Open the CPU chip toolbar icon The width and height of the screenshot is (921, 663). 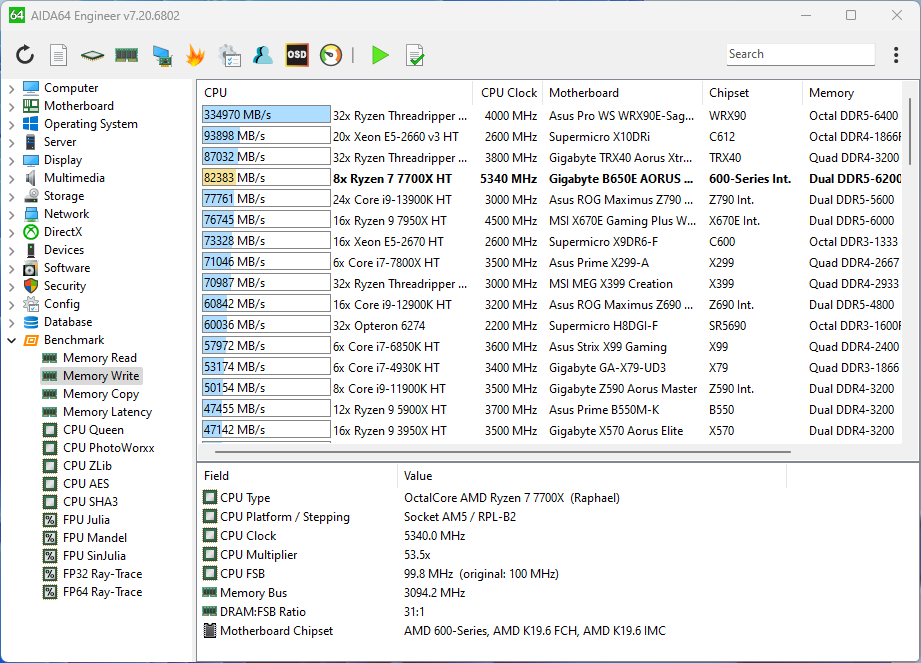(x=92, y=56)
